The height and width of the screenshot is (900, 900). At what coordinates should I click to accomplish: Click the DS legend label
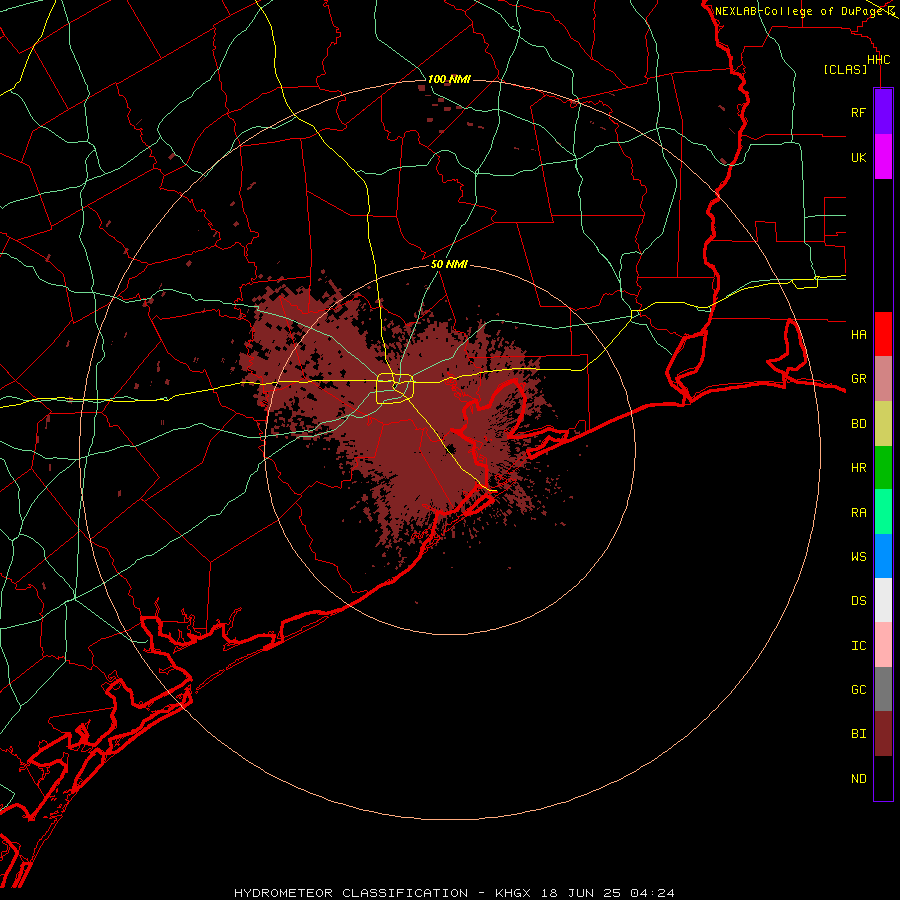tap(858, 601)
